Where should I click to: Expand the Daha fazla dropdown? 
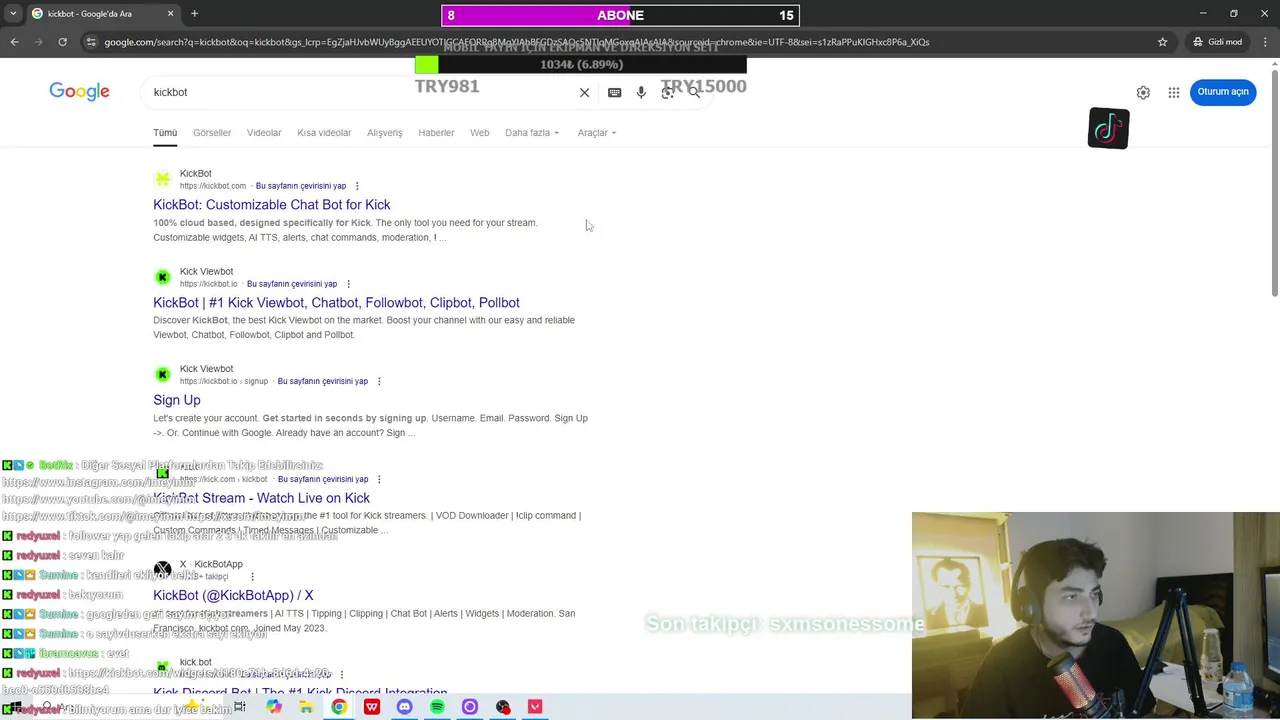[x=532, y=133]
